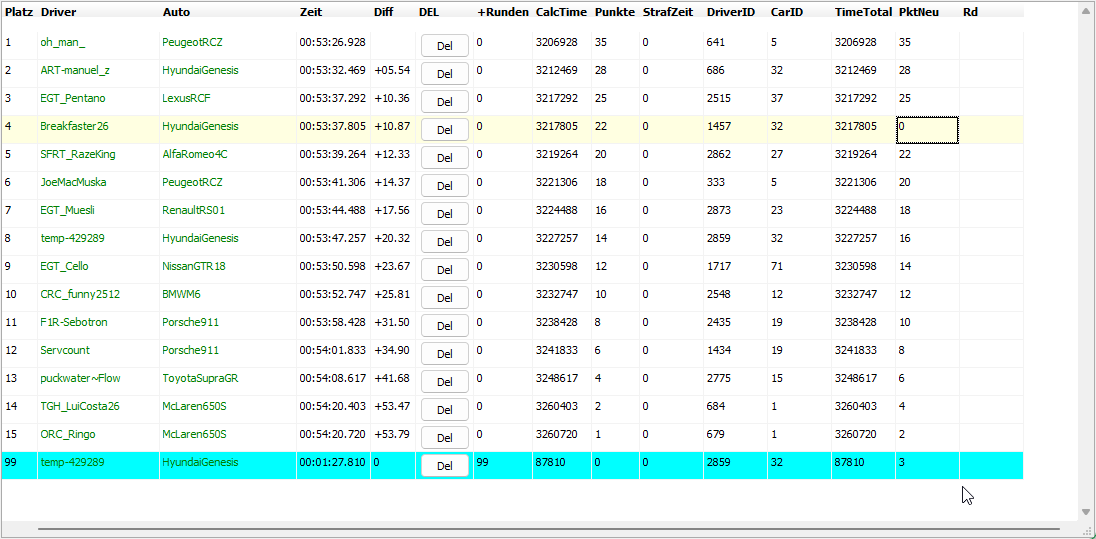Click the Driver column header
1096x539 pixels.
[x=58, y=12]
